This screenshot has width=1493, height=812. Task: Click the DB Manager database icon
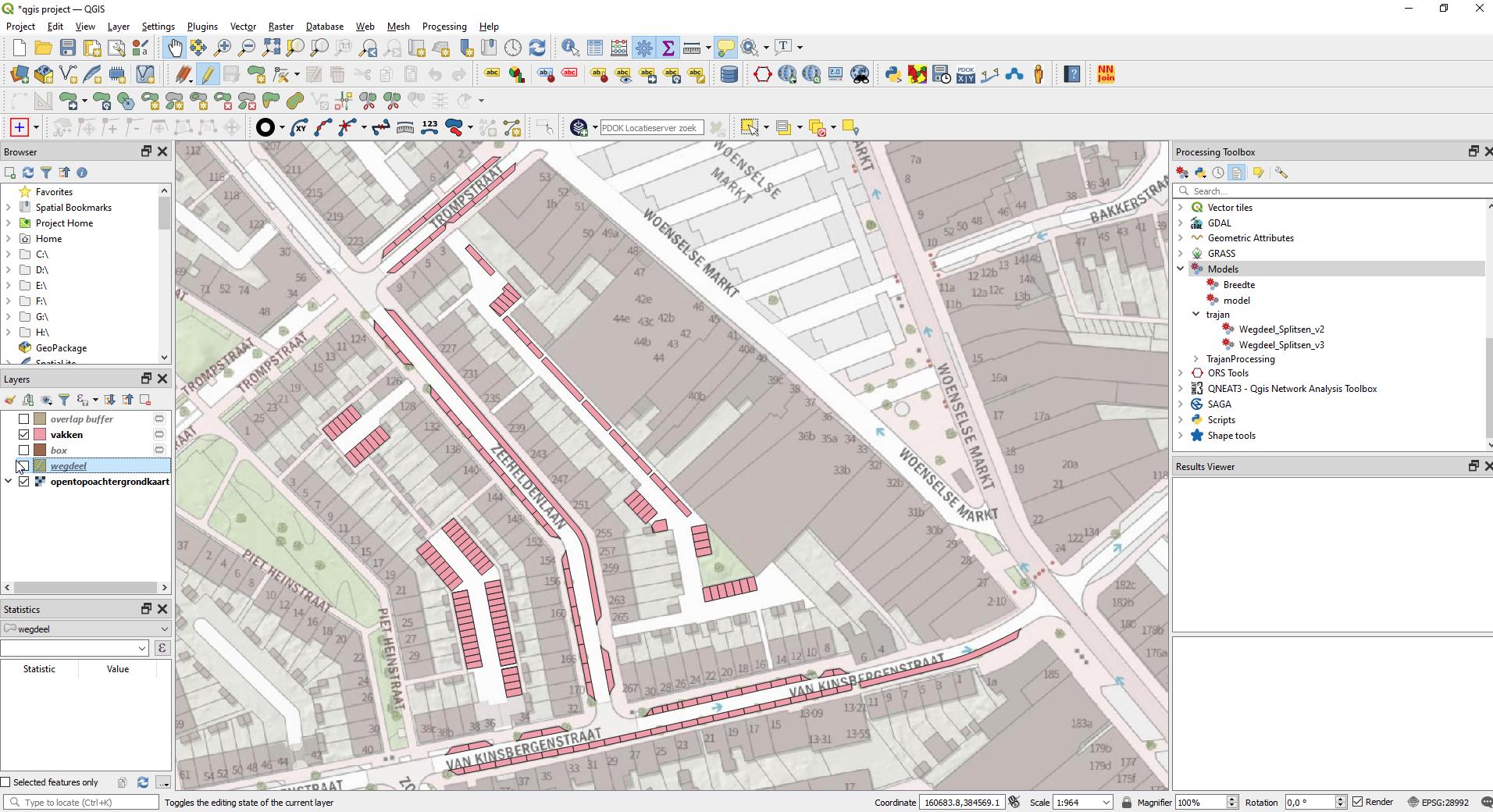[x=729, y=75]
